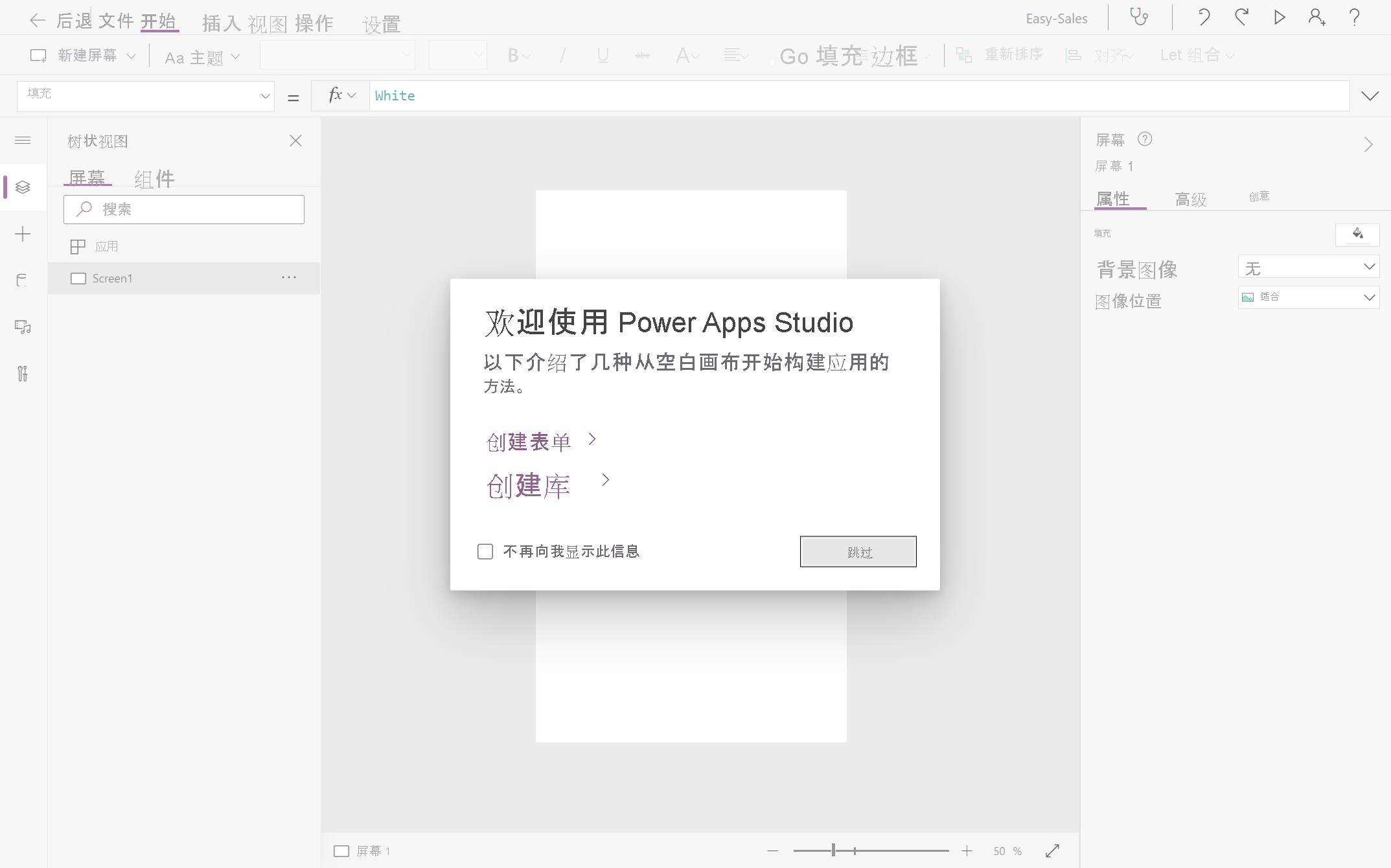Click the Redo icon
The height and width of the screenshot is (868, 1391).
1241,17
